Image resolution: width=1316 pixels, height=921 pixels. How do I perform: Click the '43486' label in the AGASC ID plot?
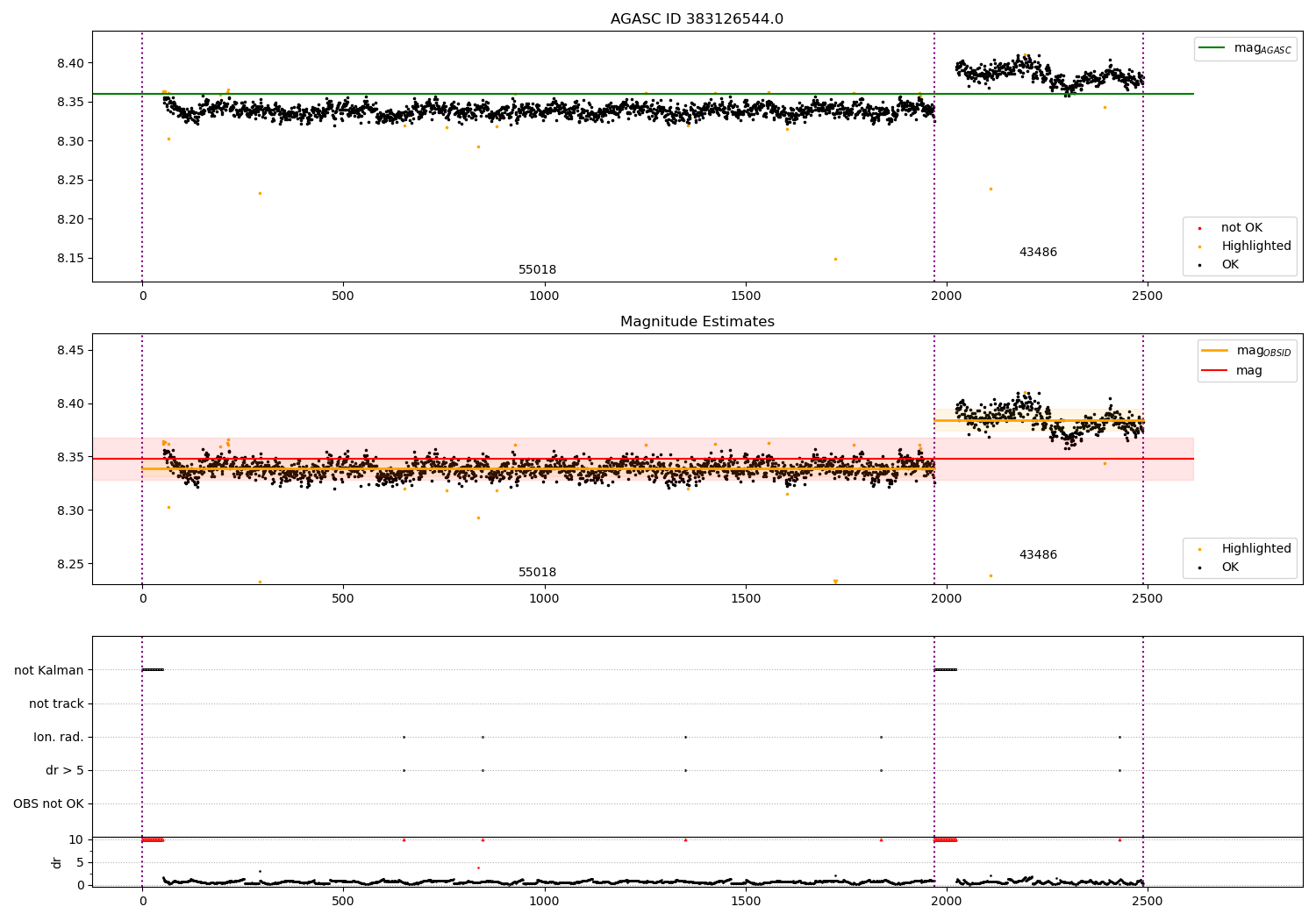1038,253
